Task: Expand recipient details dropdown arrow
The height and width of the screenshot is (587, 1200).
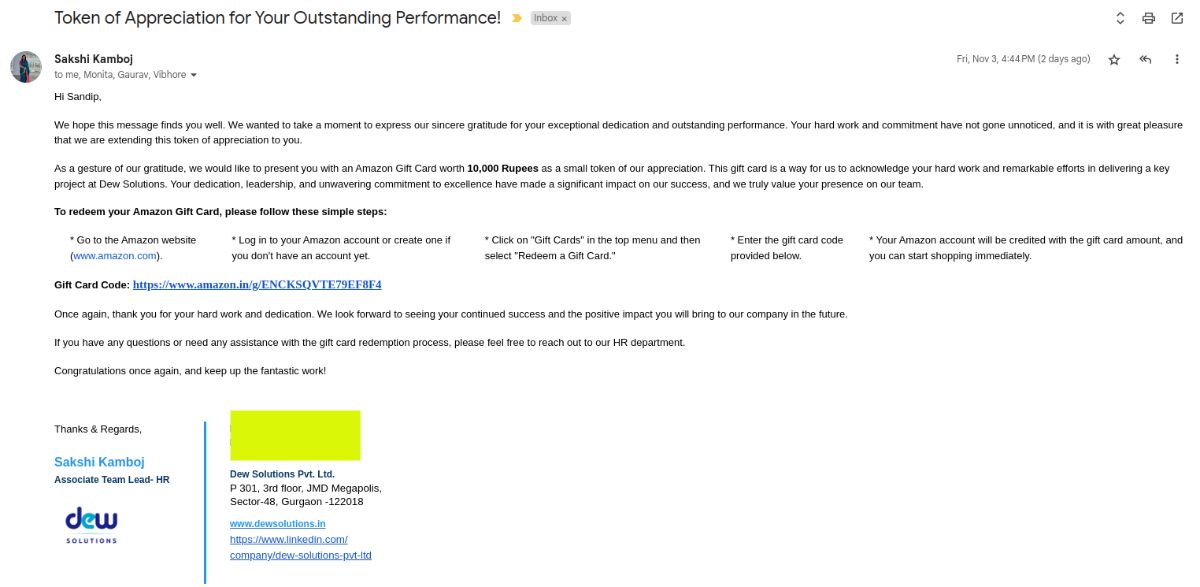Action: tap(193, 75)
